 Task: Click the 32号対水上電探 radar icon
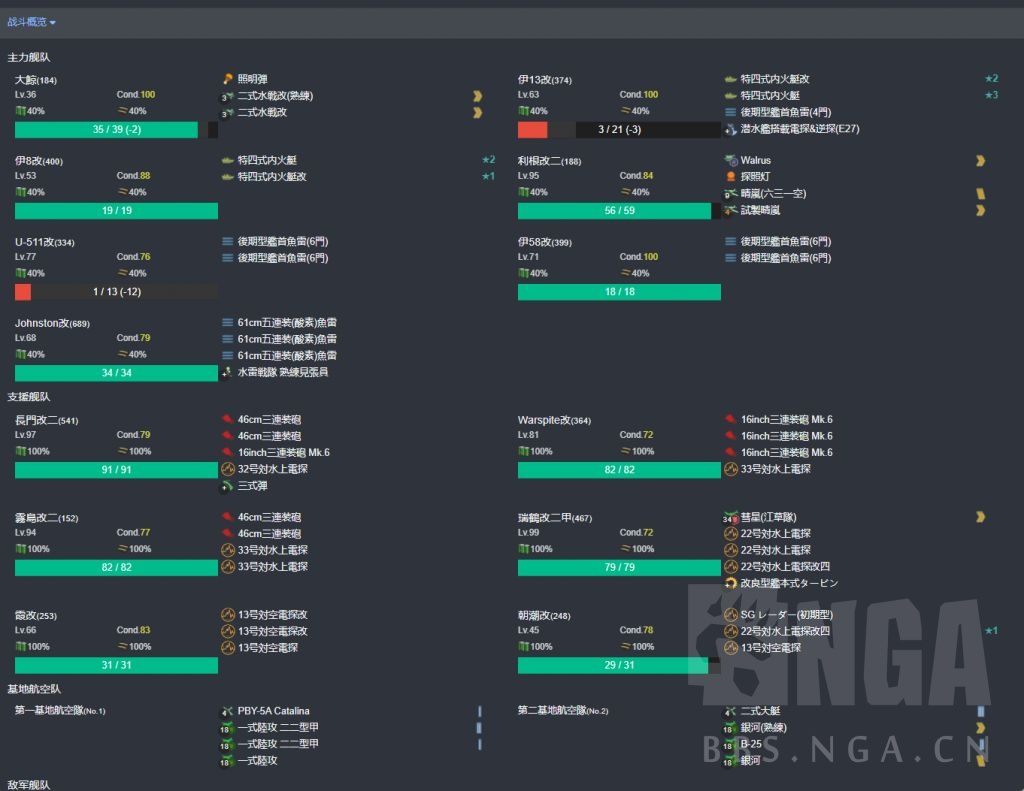pos(227,467)
